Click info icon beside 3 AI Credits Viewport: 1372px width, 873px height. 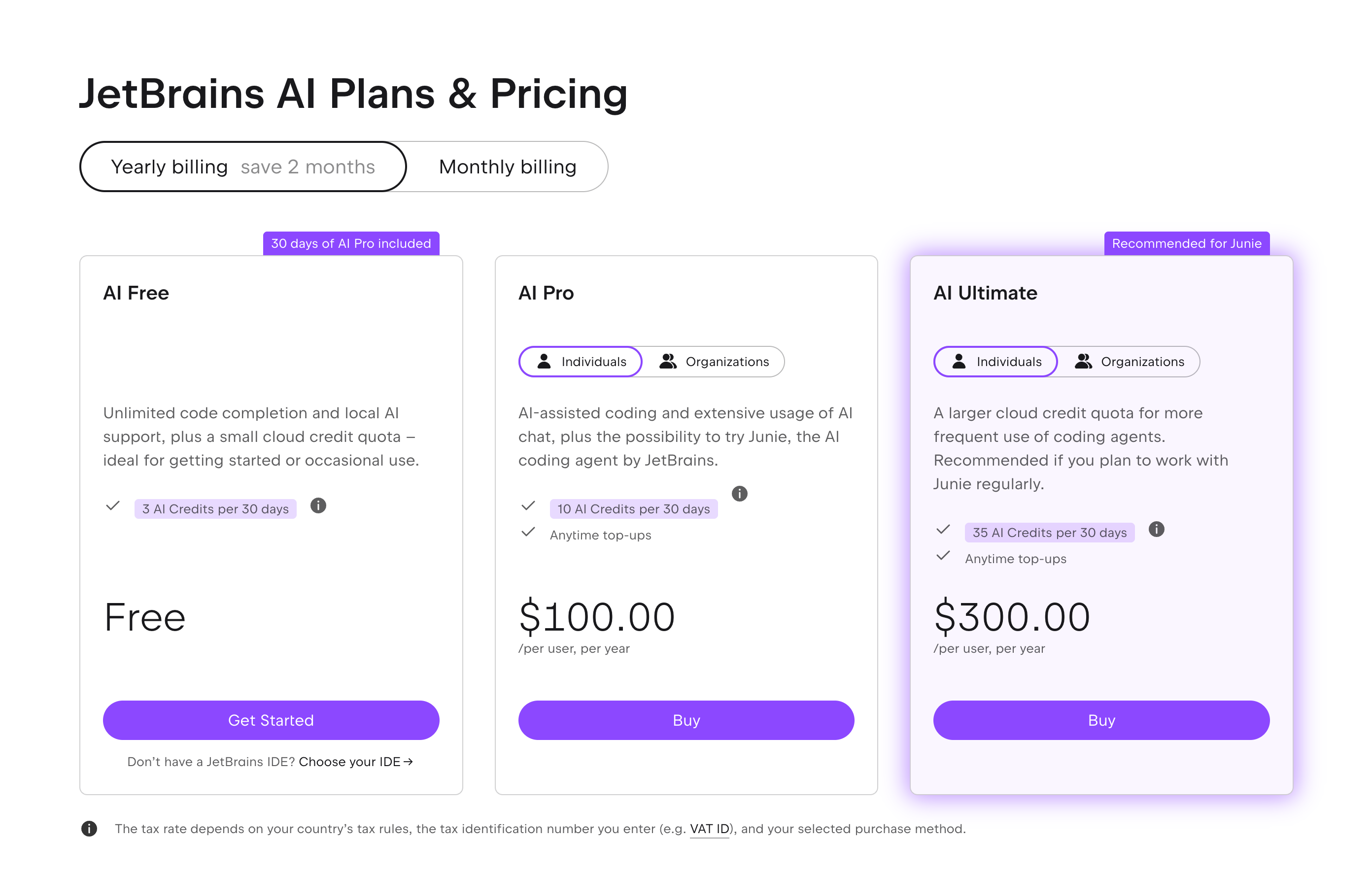pos(318,505)
